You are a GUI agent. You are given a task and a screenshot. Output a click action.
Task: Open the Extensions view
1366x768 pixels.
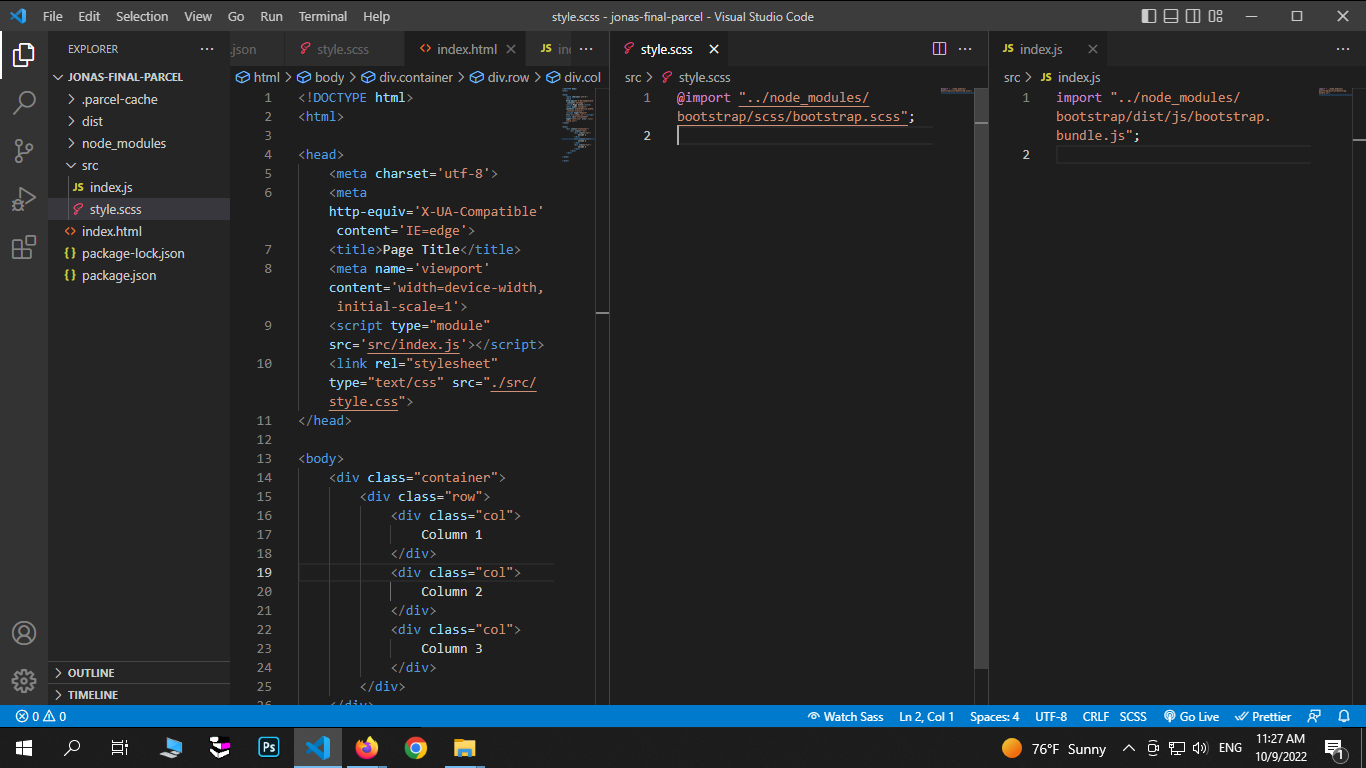(24, 248)
